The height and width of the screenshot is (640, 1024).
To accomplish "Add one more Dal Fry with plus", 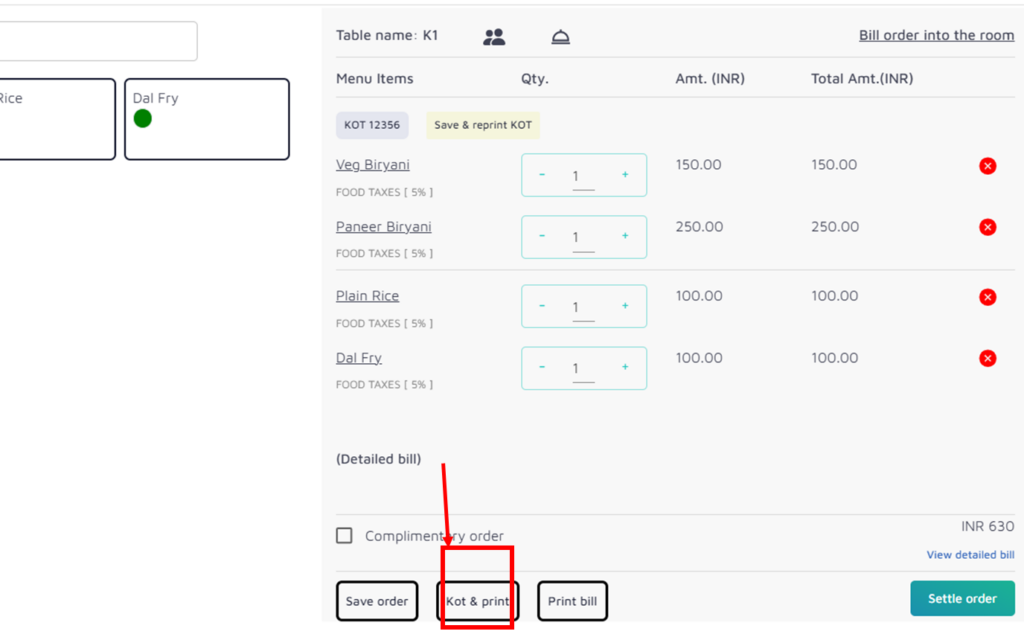I will tap(625, 367).
